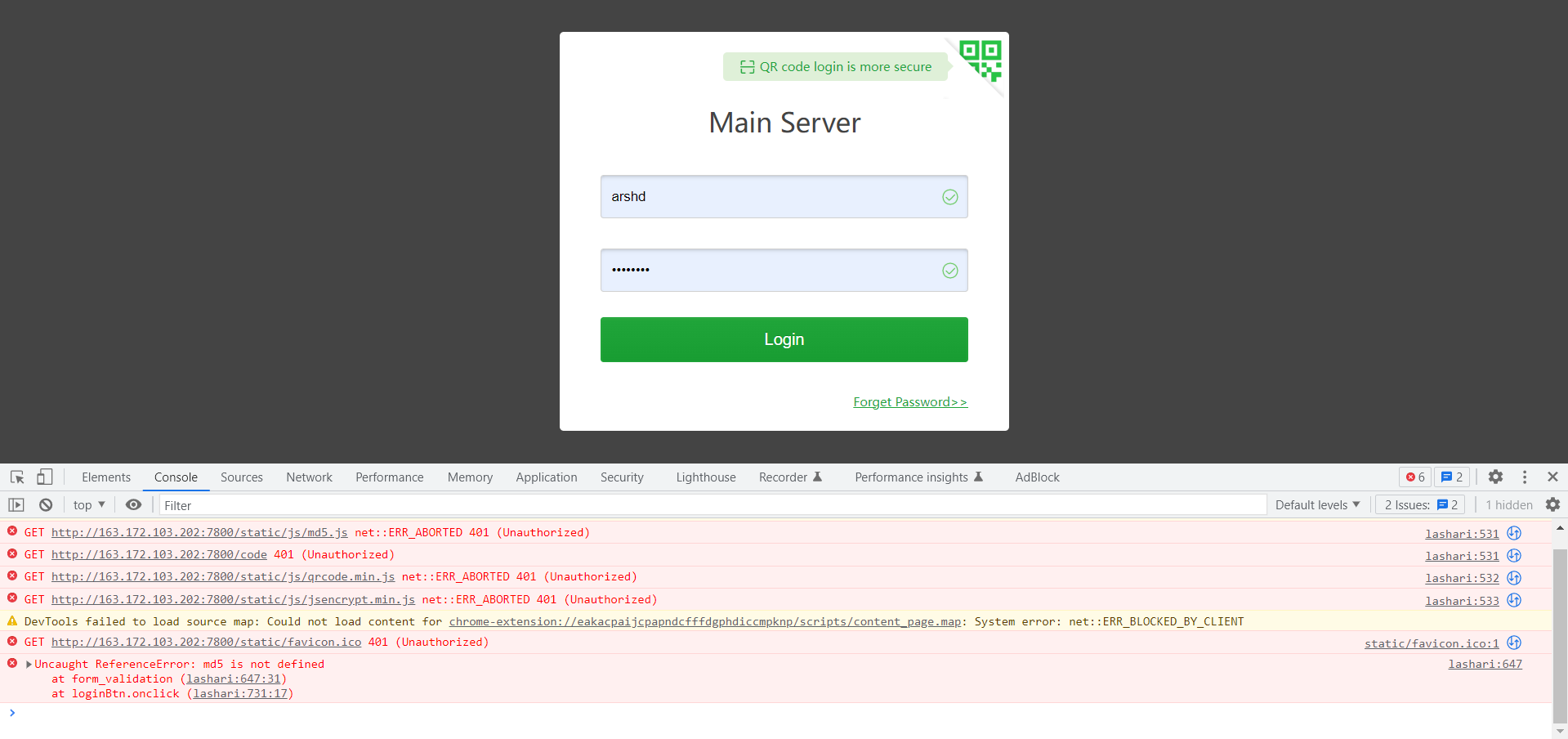This screenshot has height=739, width=1568.
Task: Open source link lashari:533
Action: [1462, 602]
